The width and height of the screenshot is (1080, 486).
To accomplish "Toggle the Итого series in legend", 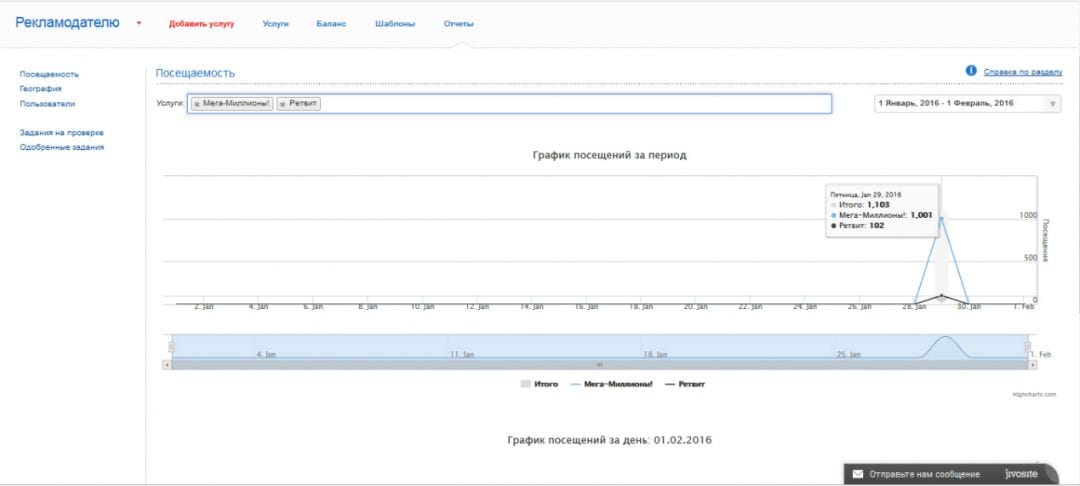I will (x=539, y=384).
